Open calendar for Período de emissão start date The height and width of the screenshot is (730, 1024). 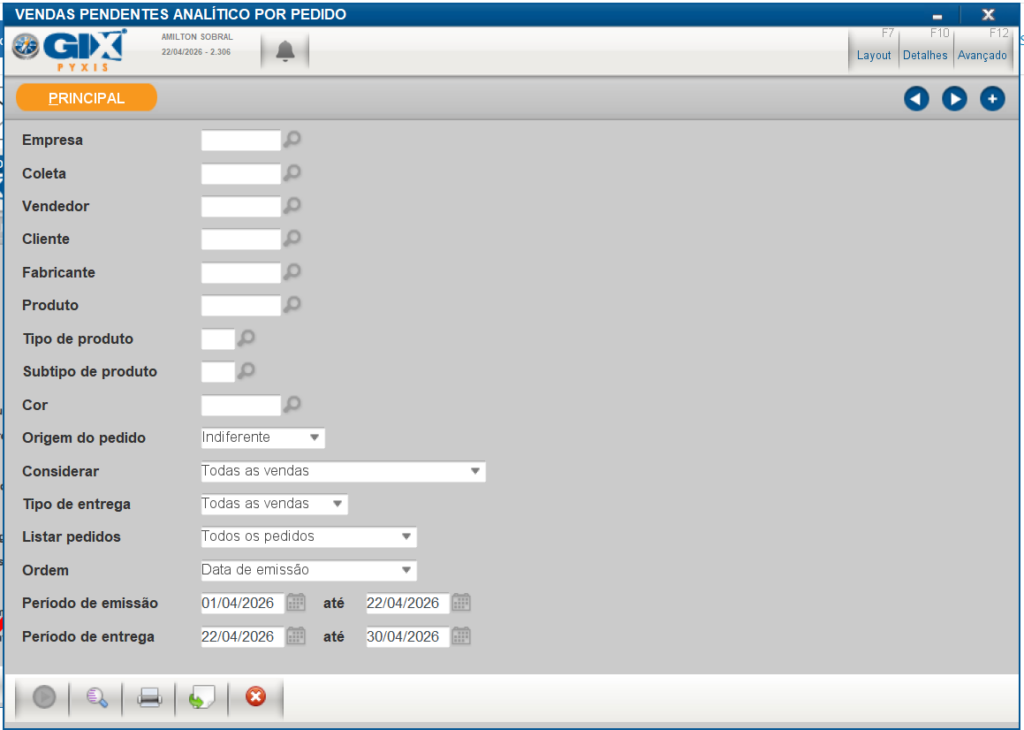[296, 603]
